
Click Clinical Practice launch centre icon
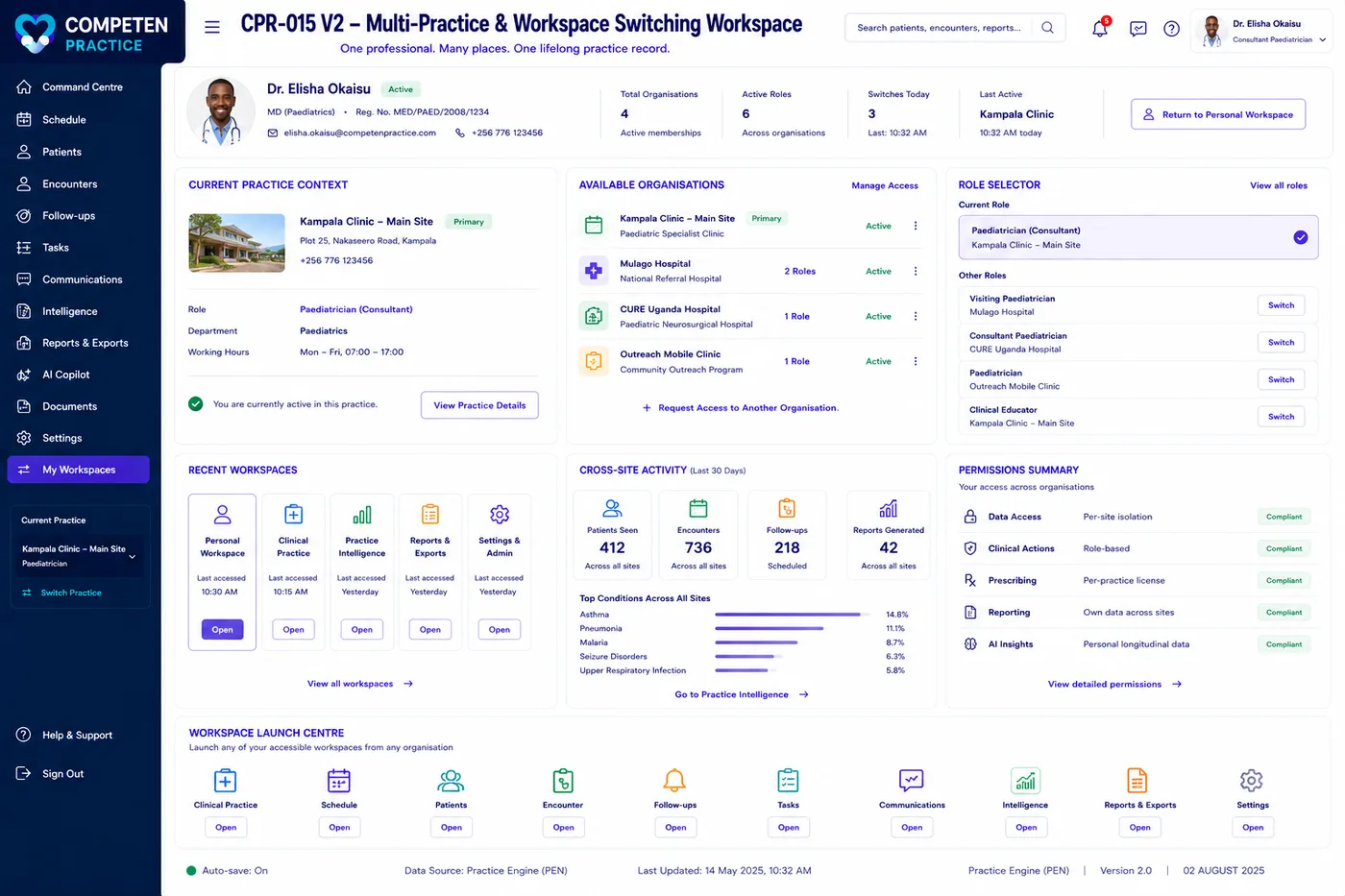225,780
